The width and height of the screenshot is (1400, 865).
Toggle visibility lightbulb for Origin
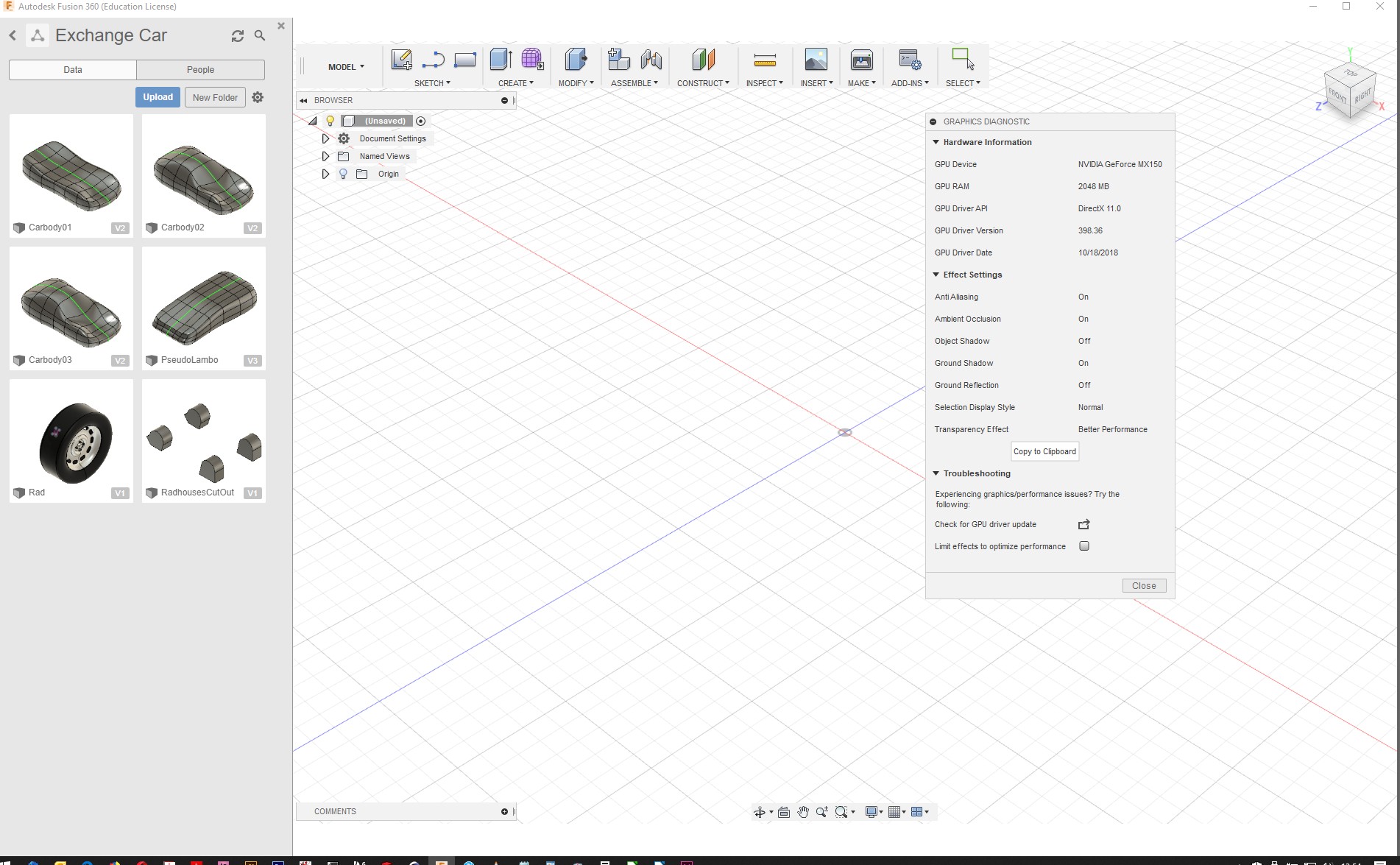click(x=343, y=174)
